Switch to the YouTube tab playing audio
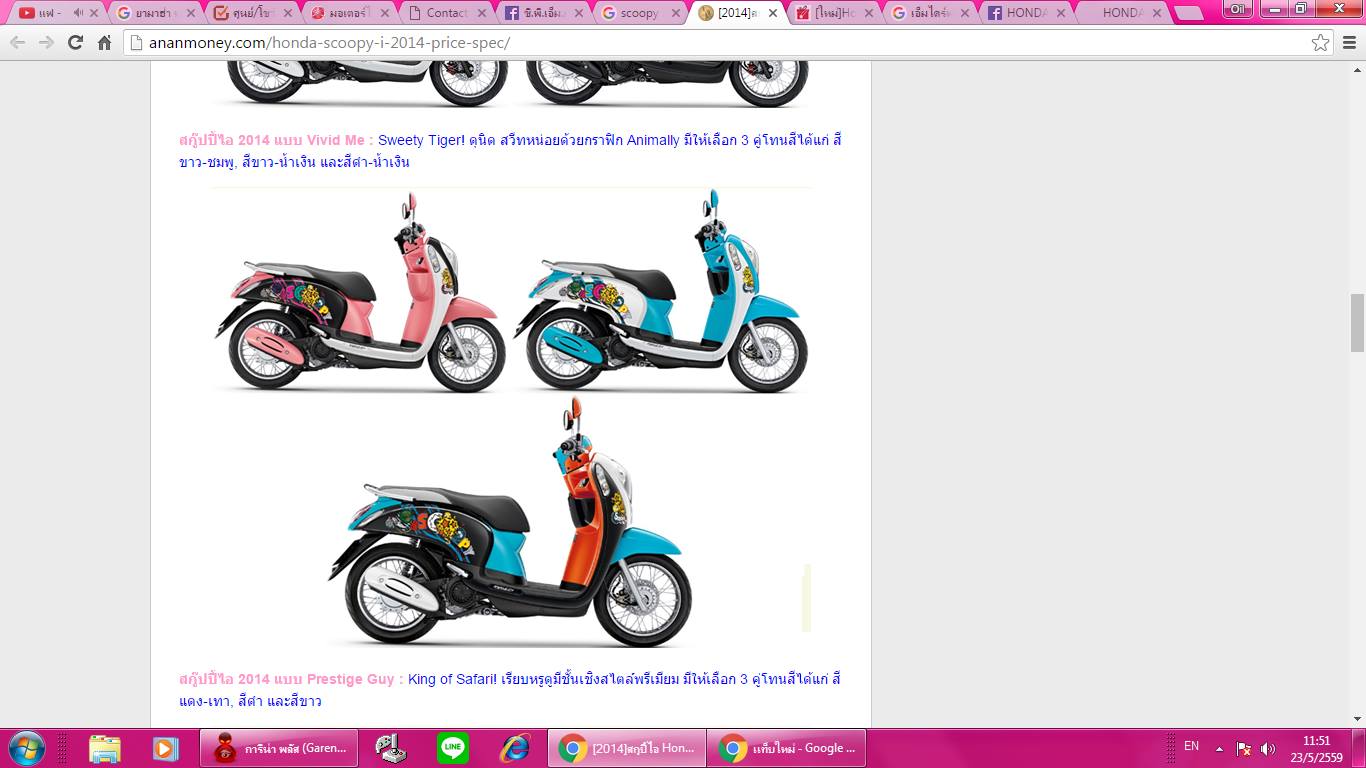The width and height of the screenshot is (1366, 768). (x=57, y=13)
